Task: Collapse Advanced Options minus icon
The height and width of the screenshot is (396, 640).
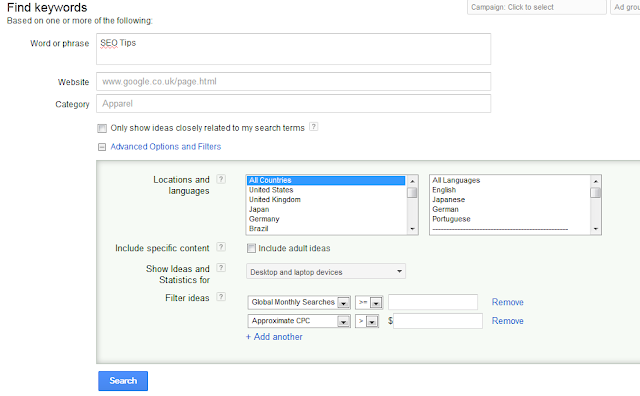Action: coord(102,147)
